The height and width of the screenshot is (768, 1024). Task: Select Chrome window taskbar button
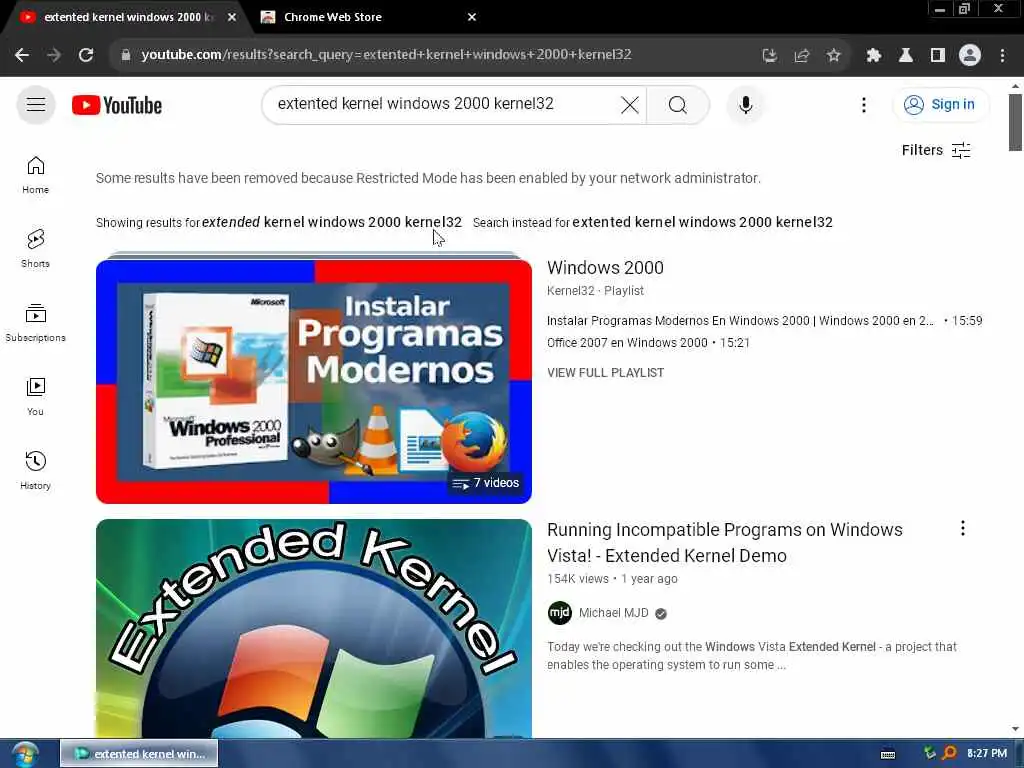pos(139,754)
